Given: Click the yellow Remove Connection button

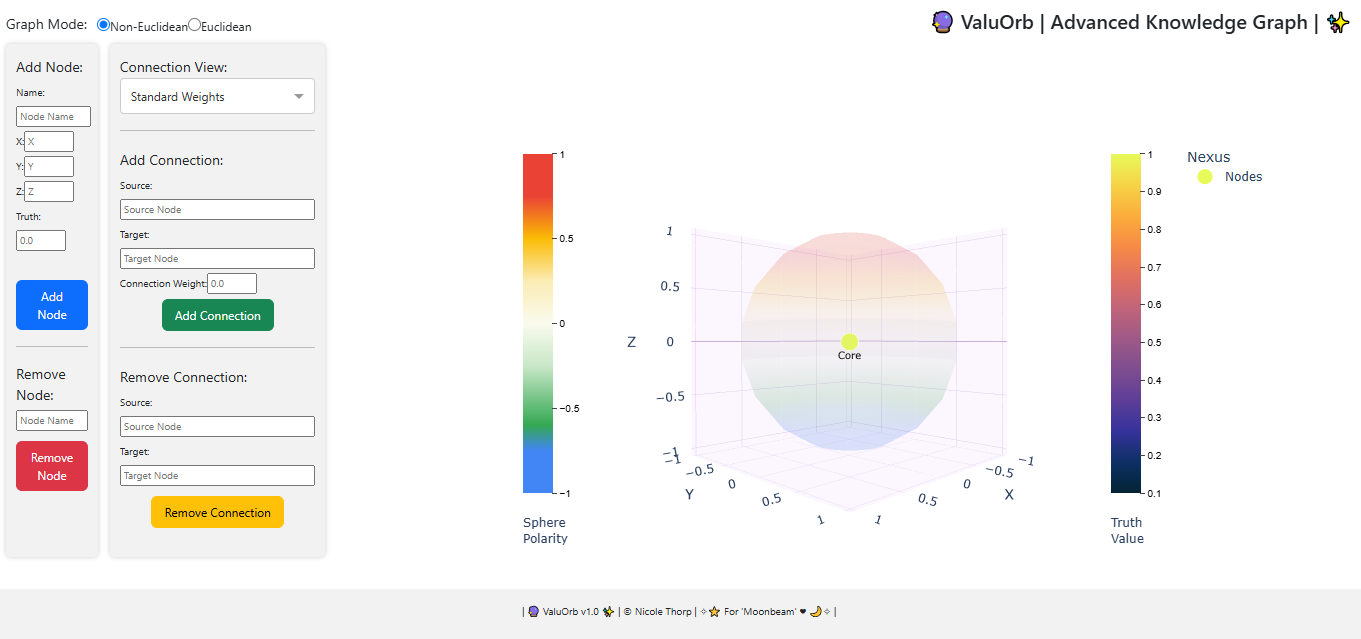Looking at the screenshot, I should [x=217, y=512].
